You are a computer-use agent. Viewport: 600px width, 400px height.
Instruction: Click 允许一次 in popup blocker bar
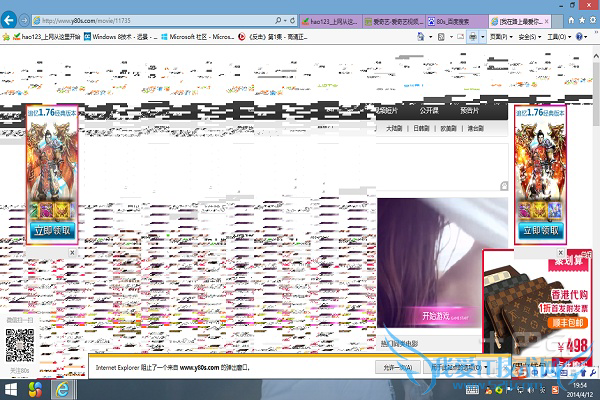click(396, 367)
